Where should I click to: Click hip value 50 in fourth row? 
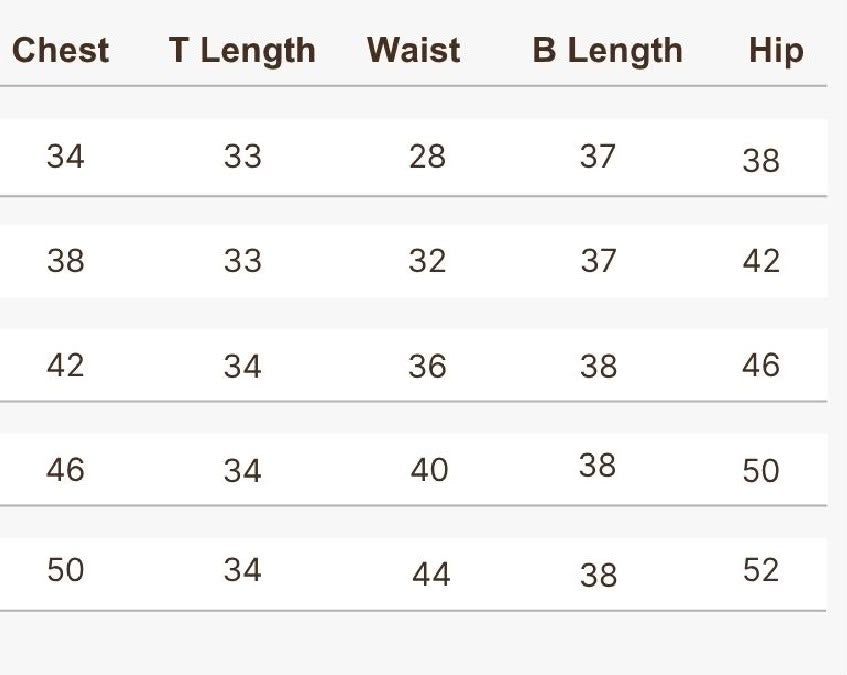[x=761, y=470]
